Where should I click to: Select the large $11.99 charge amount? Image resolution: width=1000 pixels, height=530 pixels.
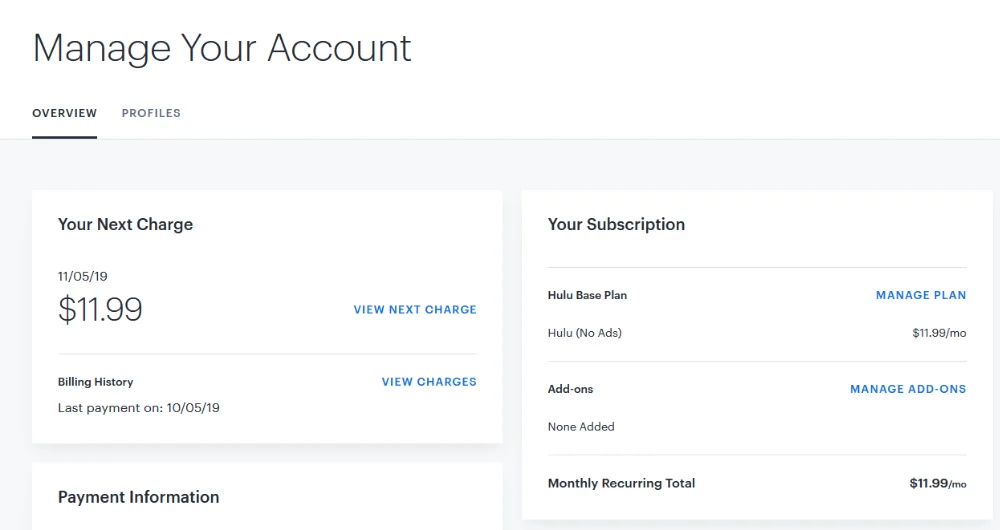100,309
